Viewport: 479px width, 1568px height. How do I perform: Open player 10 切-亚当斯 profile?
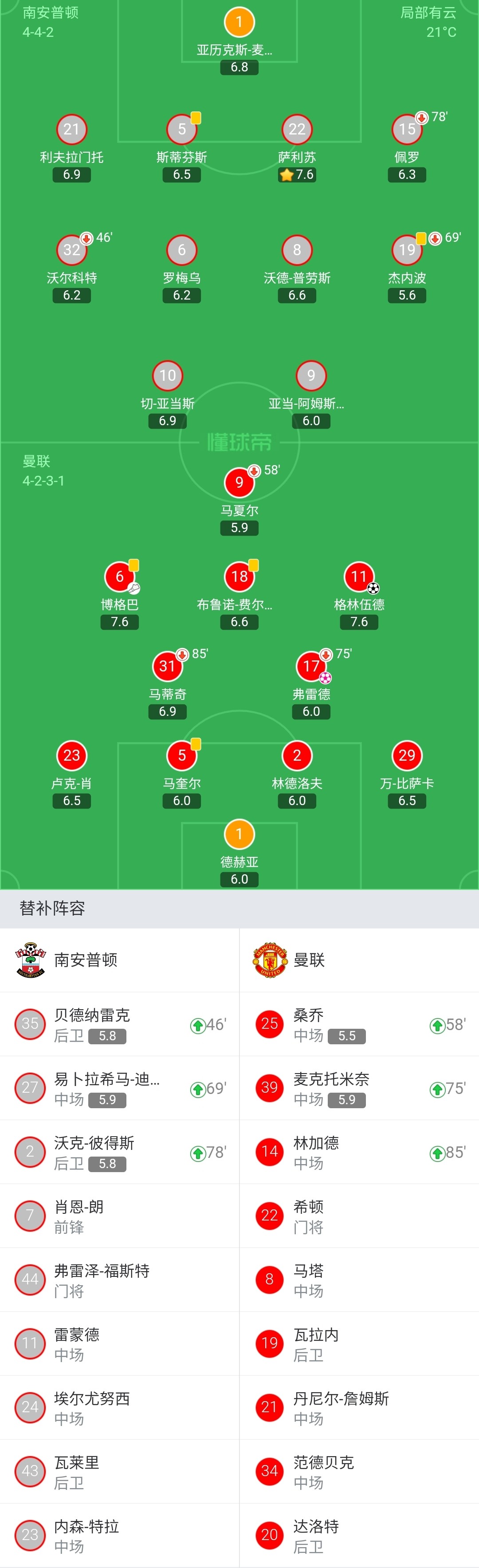tap(167, 375)
